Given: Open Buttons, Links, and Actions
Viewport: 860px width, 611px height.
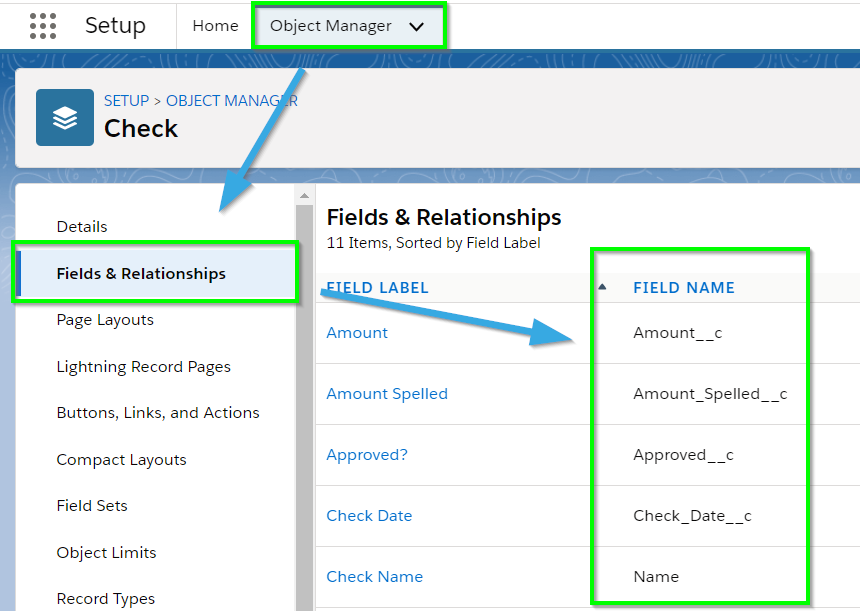Looking at the screenshot, I should [x=158, y=412].
